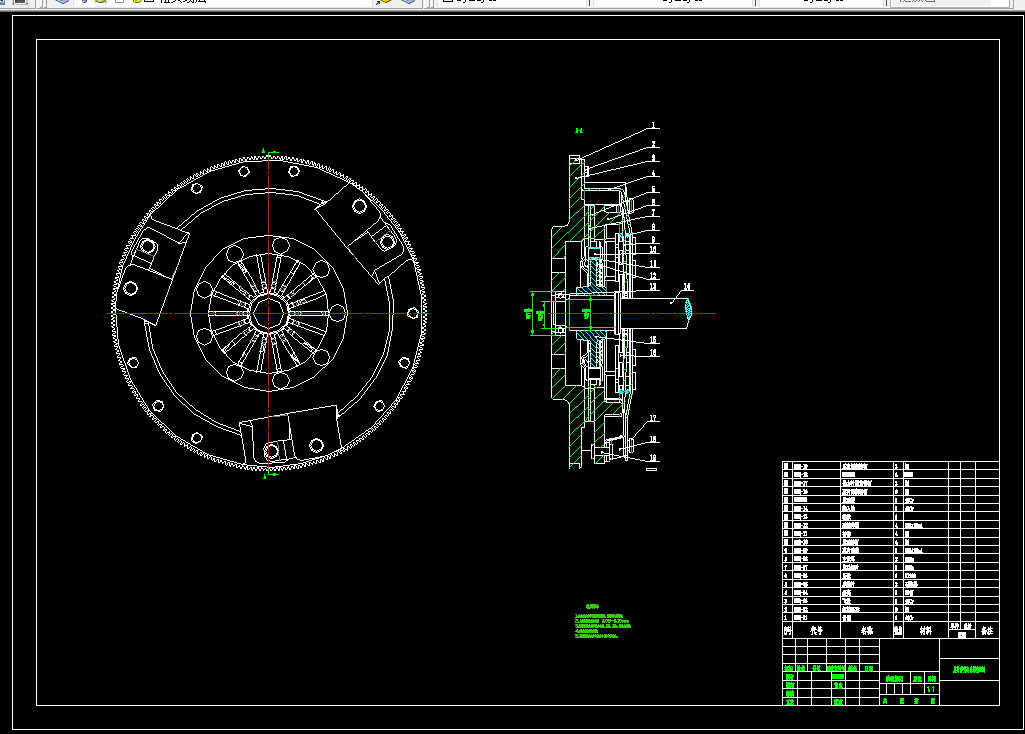The width and height of the screenshot is (1025, 734).
Task: Select the 1:1 scale value in title block
Action: 931,690
